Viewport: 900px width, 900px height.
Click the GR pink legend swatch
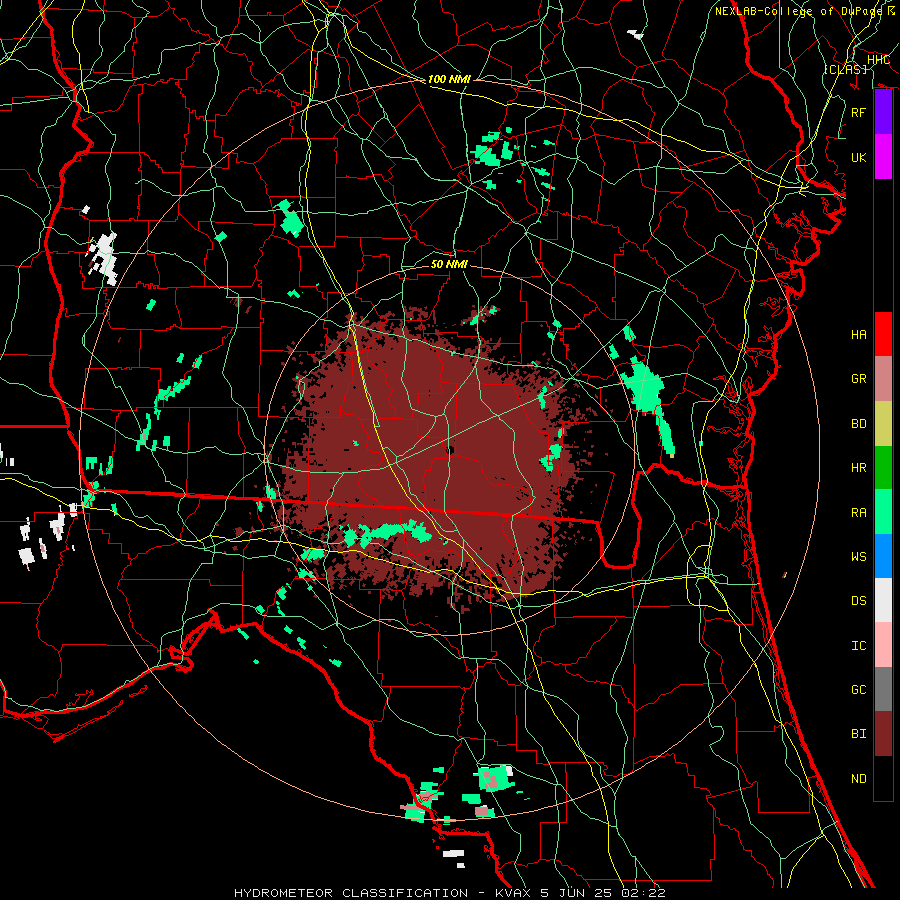point(883,379)
